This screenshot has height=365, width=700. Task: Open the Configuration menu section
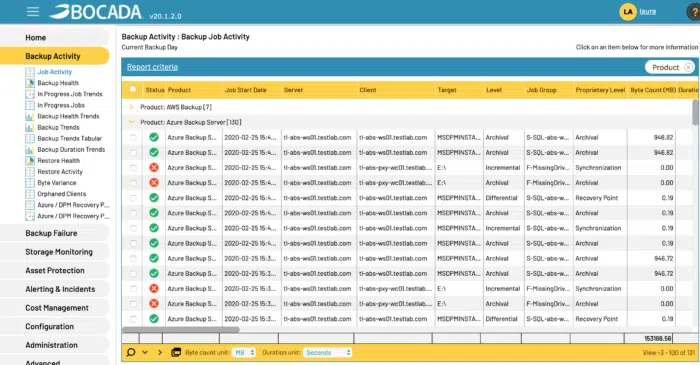55,327
